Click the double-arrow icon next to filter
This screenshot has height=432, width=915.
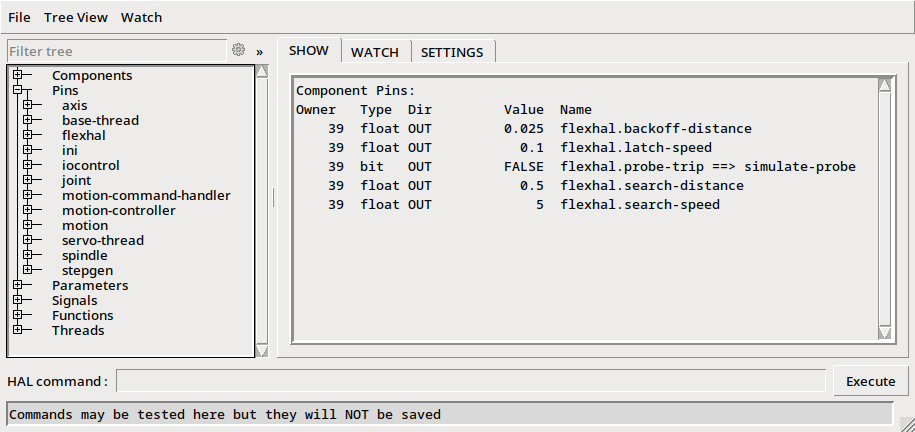click(x=259, y=51)
